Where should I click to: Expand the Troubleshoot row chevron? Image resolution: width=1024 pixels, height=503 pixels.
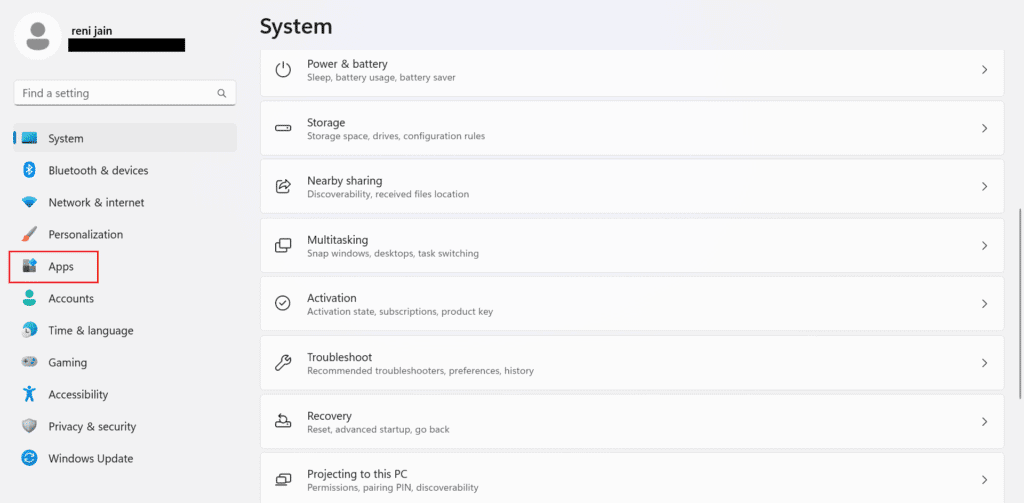[x=984, y=363]
